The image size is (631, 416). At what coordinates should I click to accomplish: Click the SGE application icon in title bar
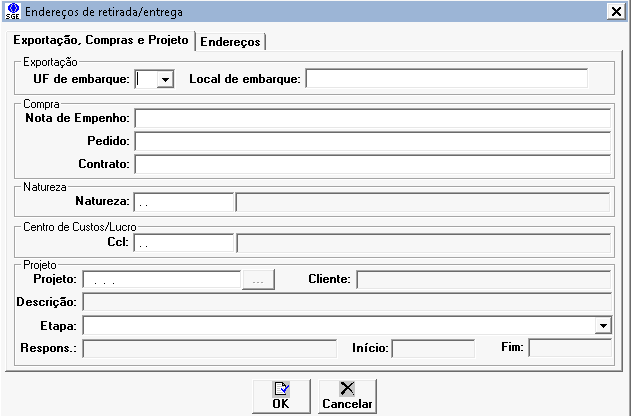point(11,10)
